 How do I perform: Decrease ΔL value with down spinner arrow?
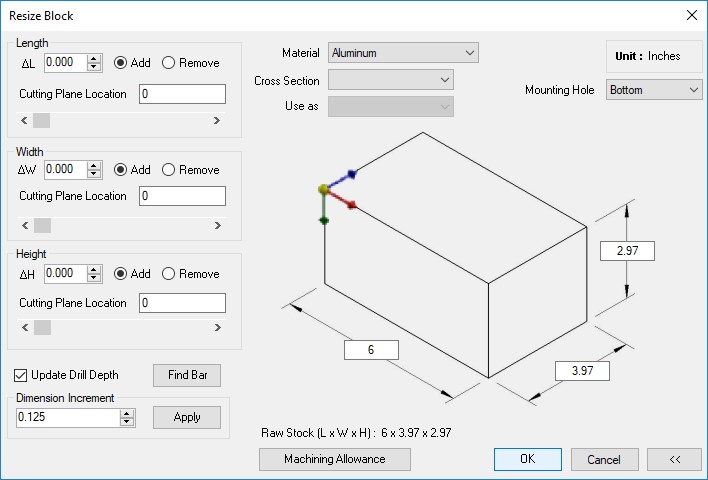coord(93,67)
